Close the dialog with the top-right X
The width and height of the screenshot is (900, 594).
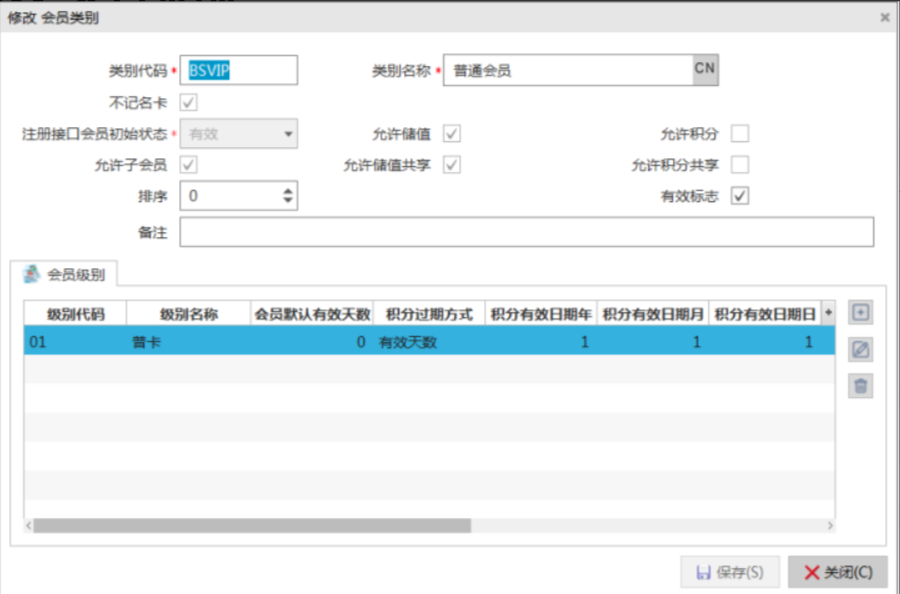(x=885, y=18)
